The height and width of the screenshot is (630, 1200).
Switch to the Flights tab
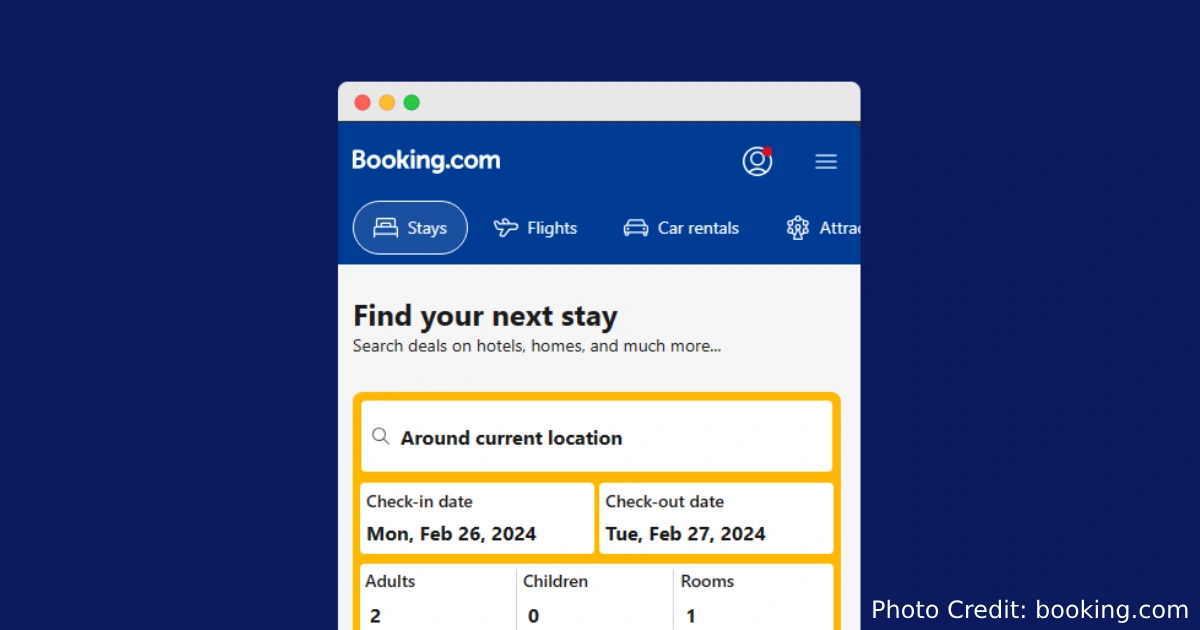click(x=536, y=227)
